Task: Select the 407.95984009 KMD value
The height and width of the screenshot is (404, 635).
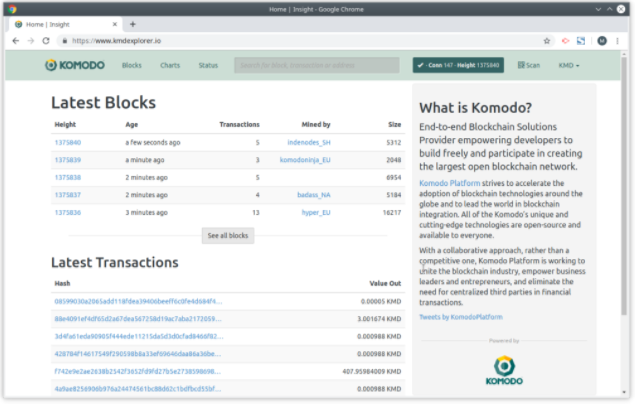Action: [372, 371]
